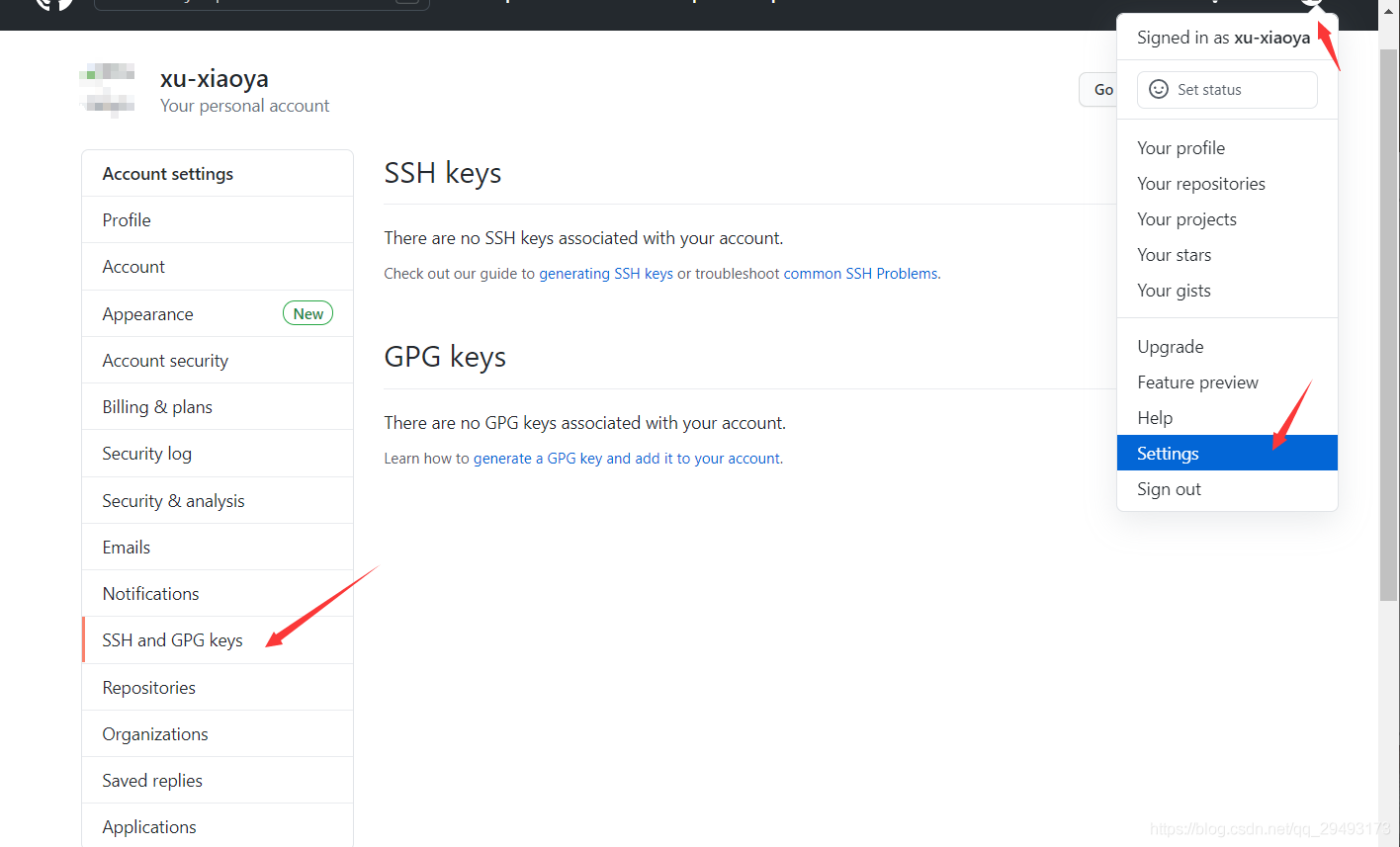Open Your projects from user dropdown
Viewport: 1400px width, 847px height.
click(1227, 218)
